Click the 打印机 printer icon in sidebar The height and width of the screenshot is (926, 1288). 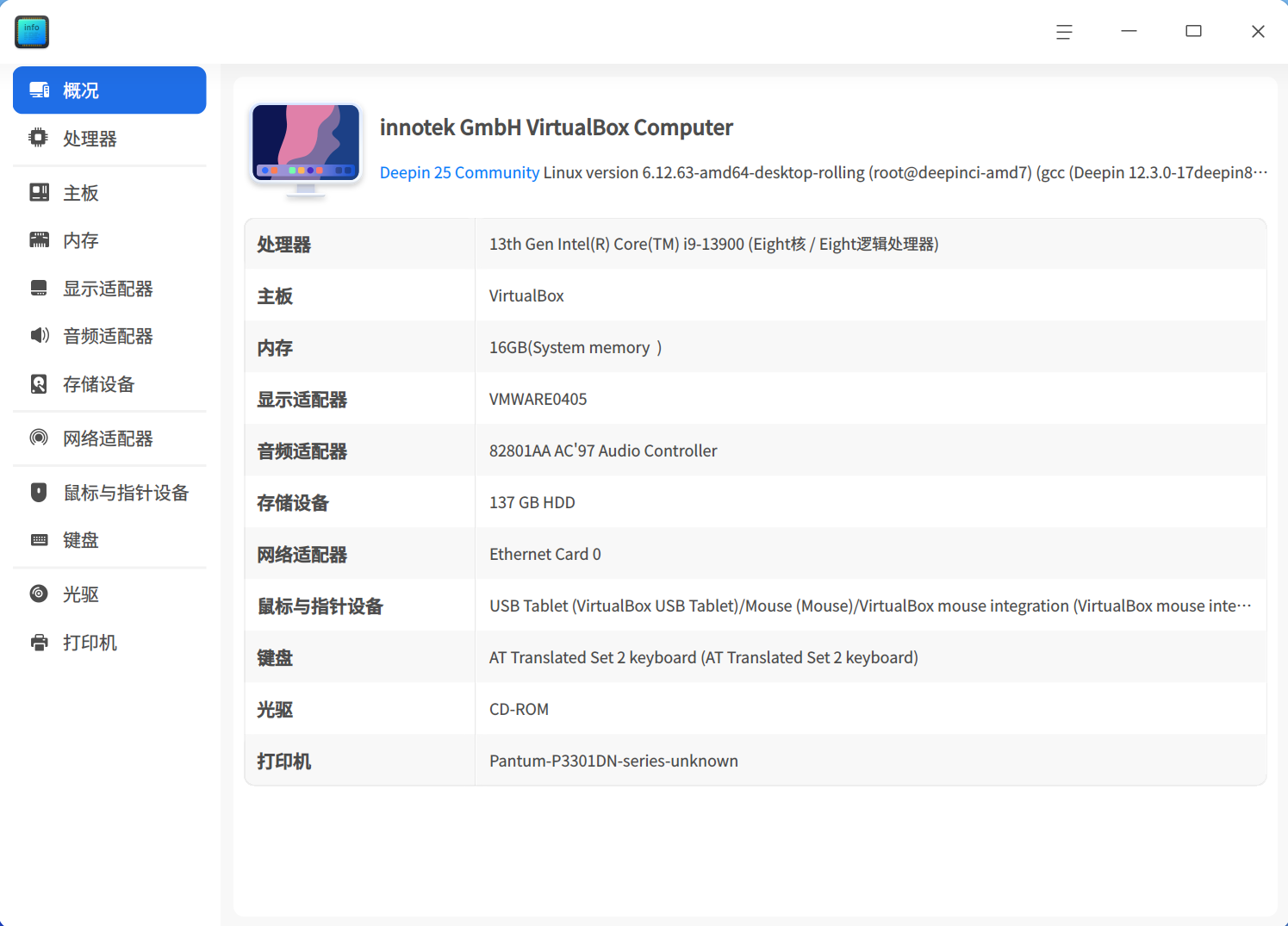click(39, 643)
